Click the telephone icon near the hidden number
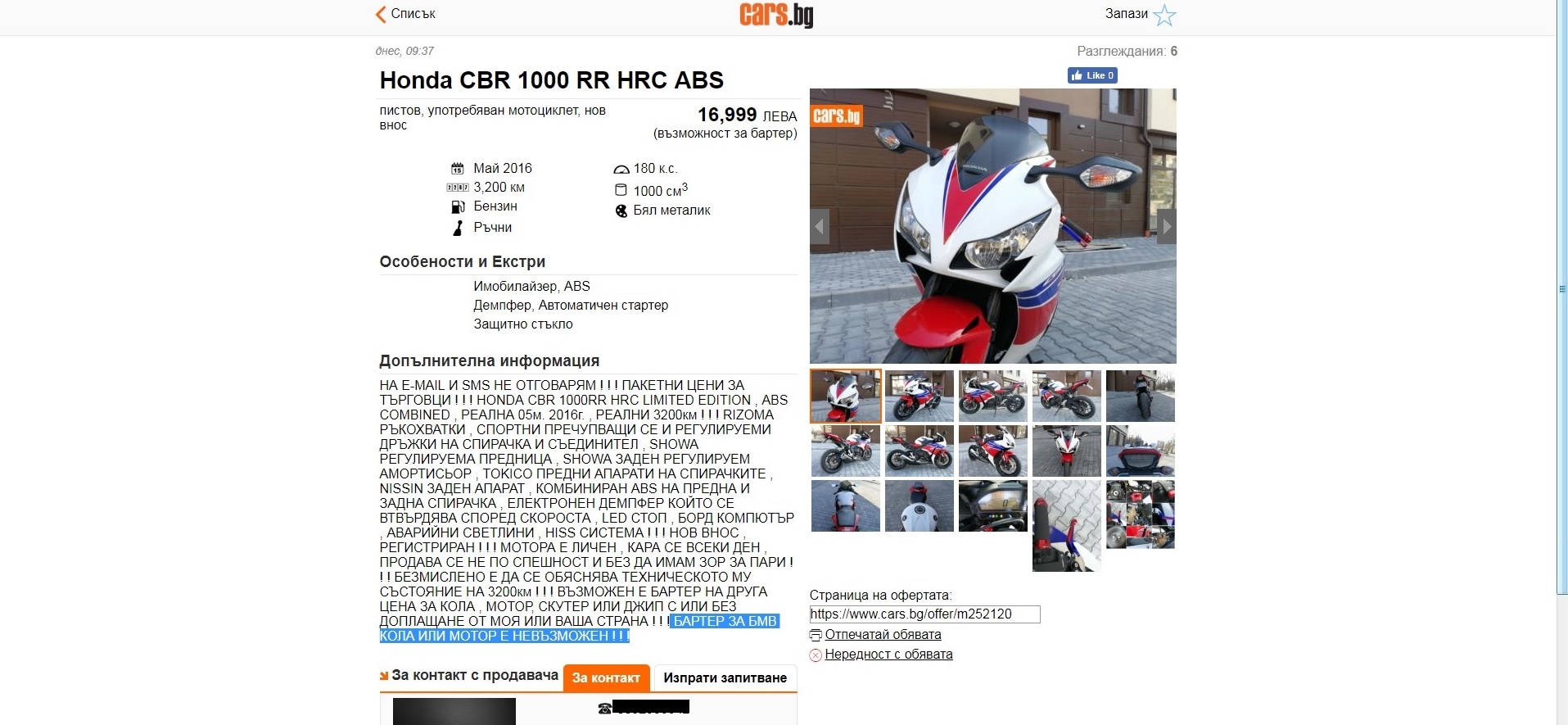This screenshot has width=1568, height=725. pyautogui.click(x=604, y=708)
